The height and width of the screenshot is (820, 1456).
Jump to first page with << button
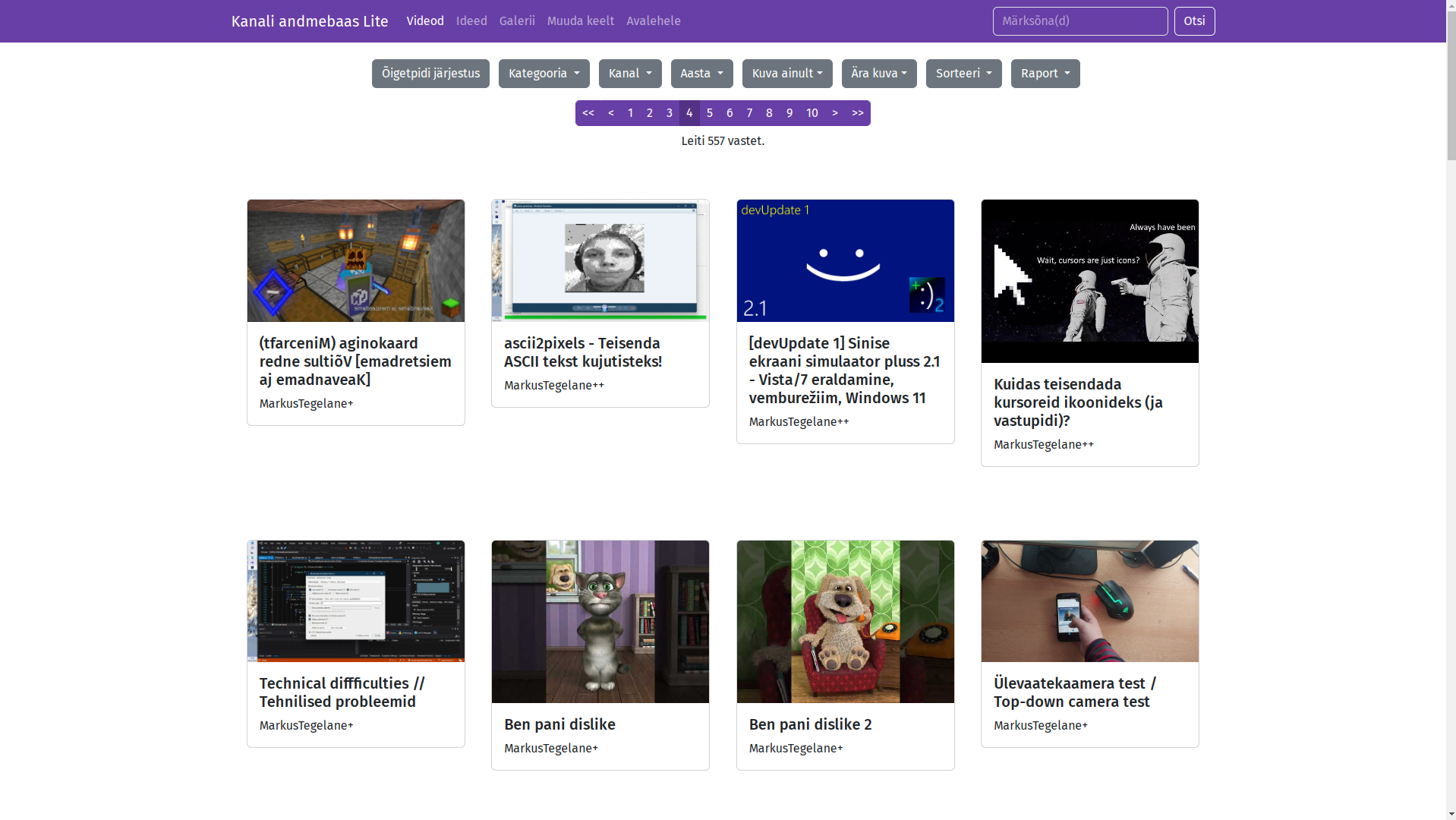tap(588, 113)
